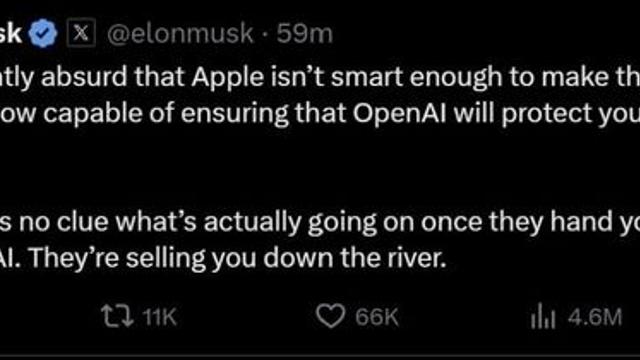The width and height of the screenshot is (640, 360).
Task: Click the partial display name ending 'sk'
Action: point(10,33)
